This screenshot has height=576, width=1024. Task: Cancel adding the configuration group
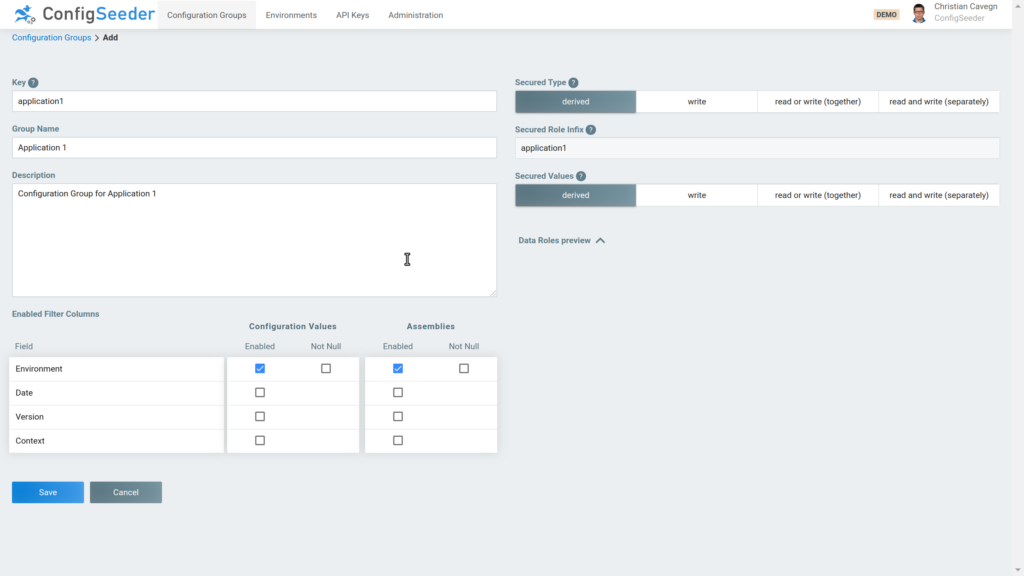pos(125,492)
